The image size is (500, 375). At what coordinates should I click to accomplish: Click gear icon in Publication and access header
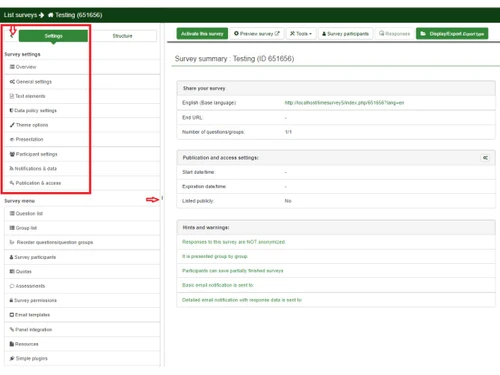(485, 158)
